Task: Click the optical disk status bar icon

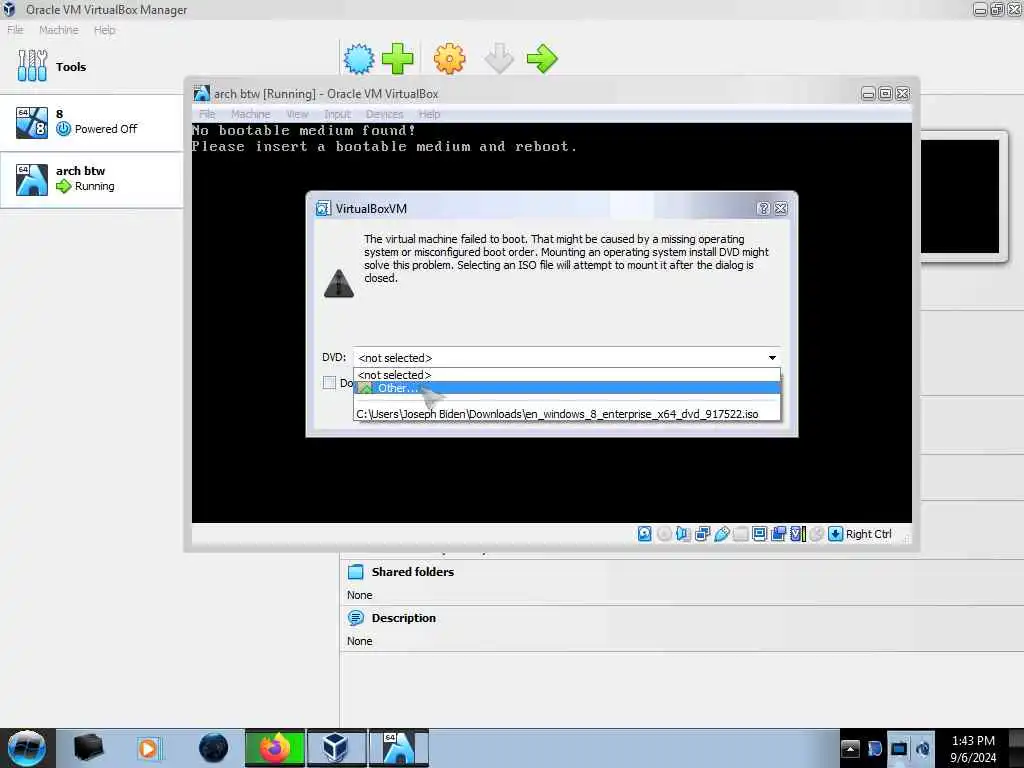Action: 664,534
